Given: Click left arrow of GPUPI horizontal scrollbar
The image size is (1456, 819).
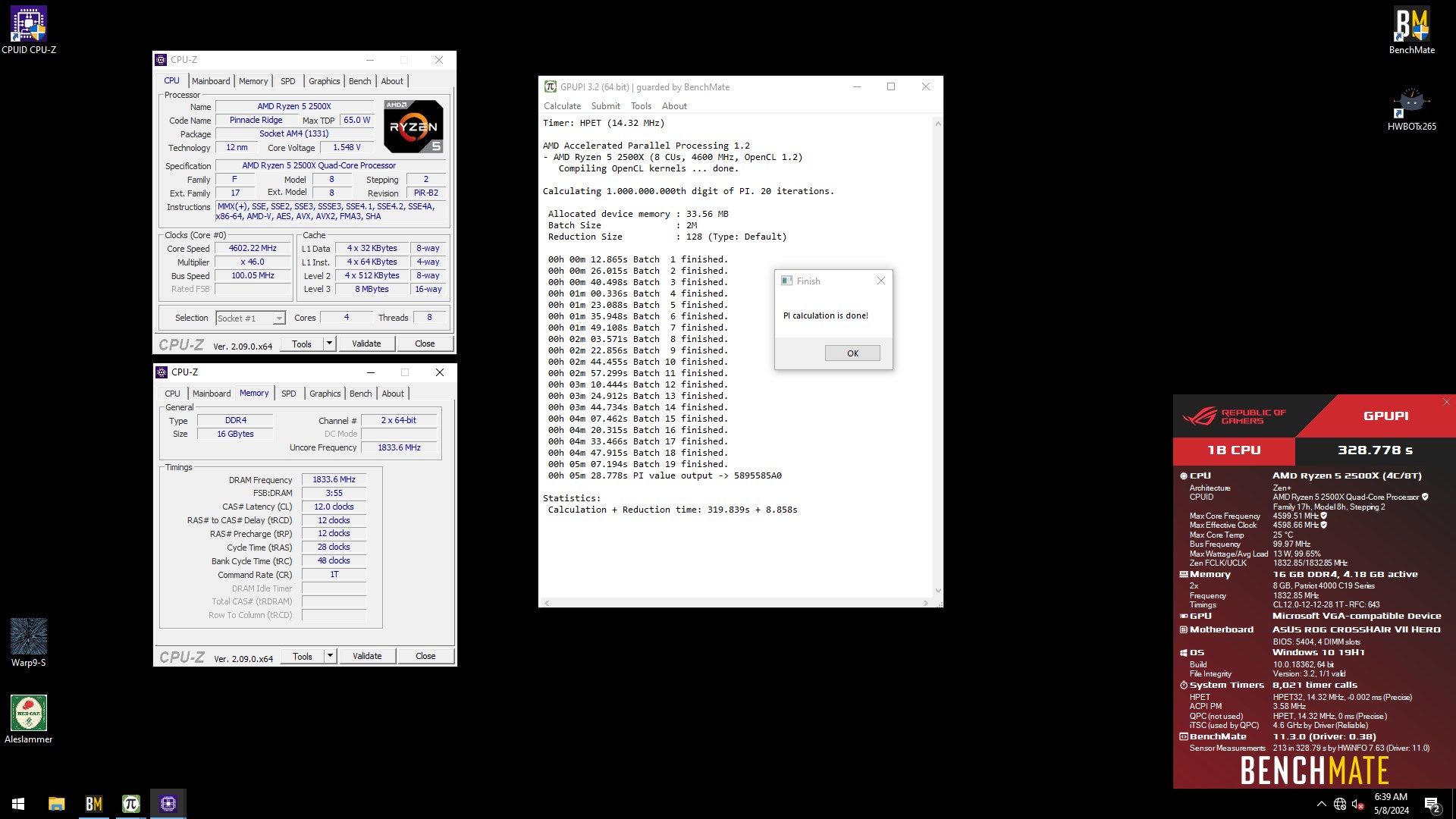Looking at the screenshot, I should (x=545, y=603).
